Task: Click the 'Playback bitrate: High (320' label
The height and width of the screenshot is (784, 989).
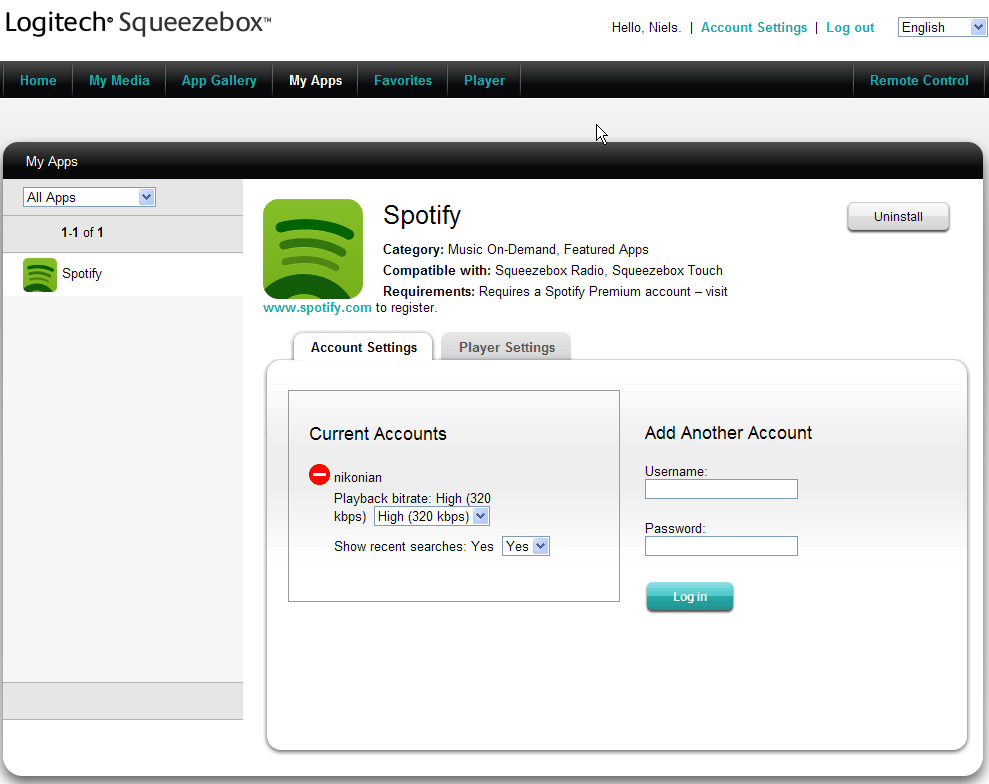Action: point(413,498)
